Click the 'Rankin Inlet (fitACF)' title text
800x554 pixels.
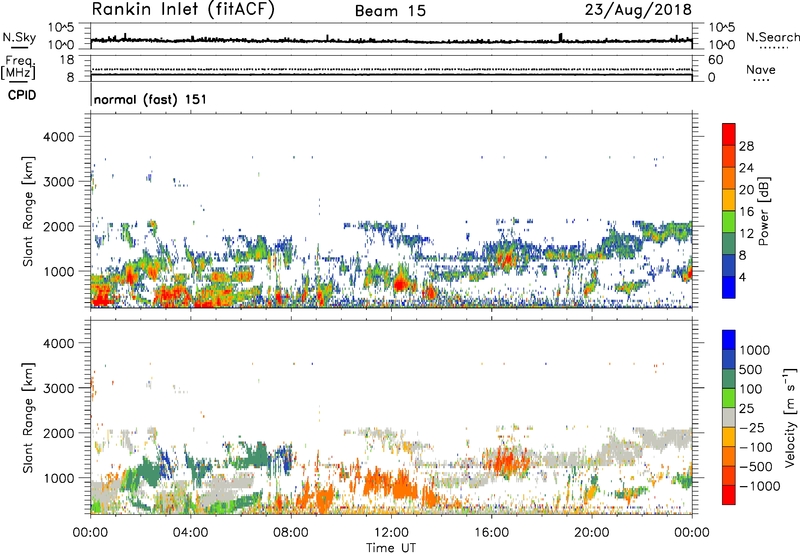tap(183, 10)
